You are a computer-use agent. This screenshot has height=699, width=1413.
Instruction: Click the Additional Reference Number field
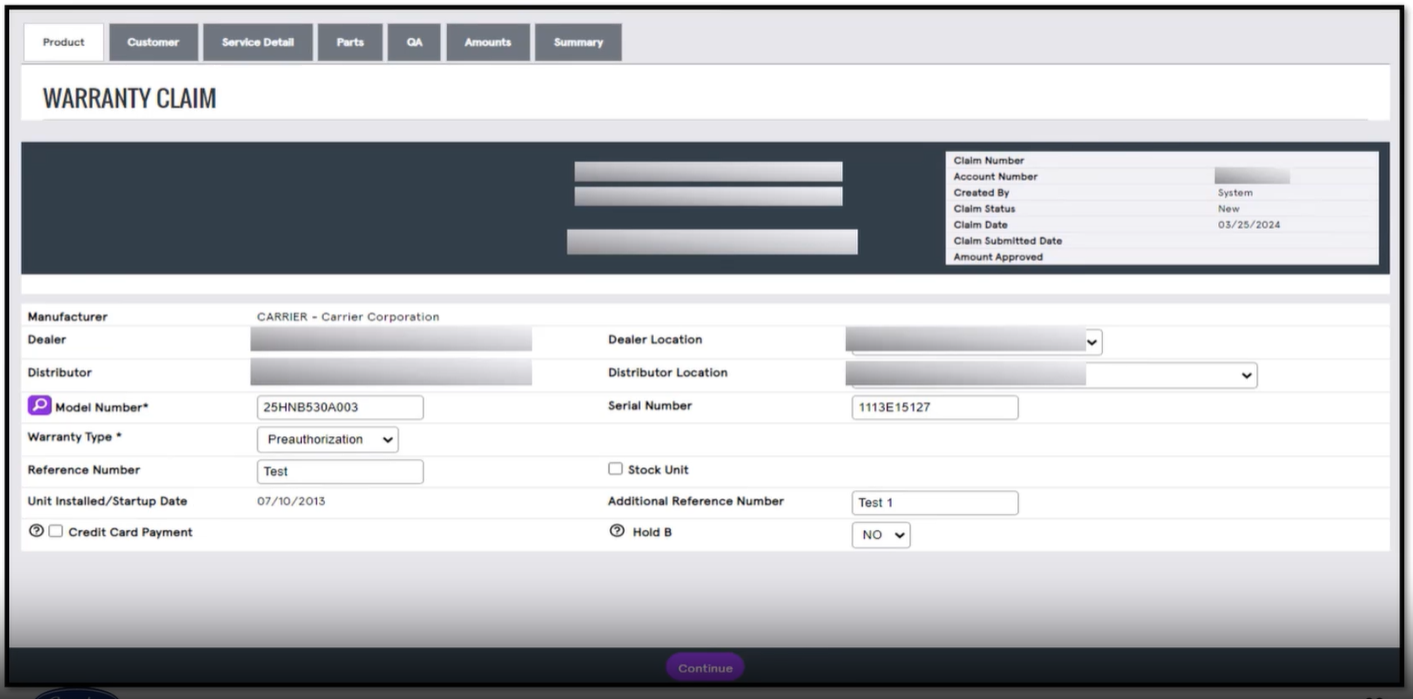point(934,502)
